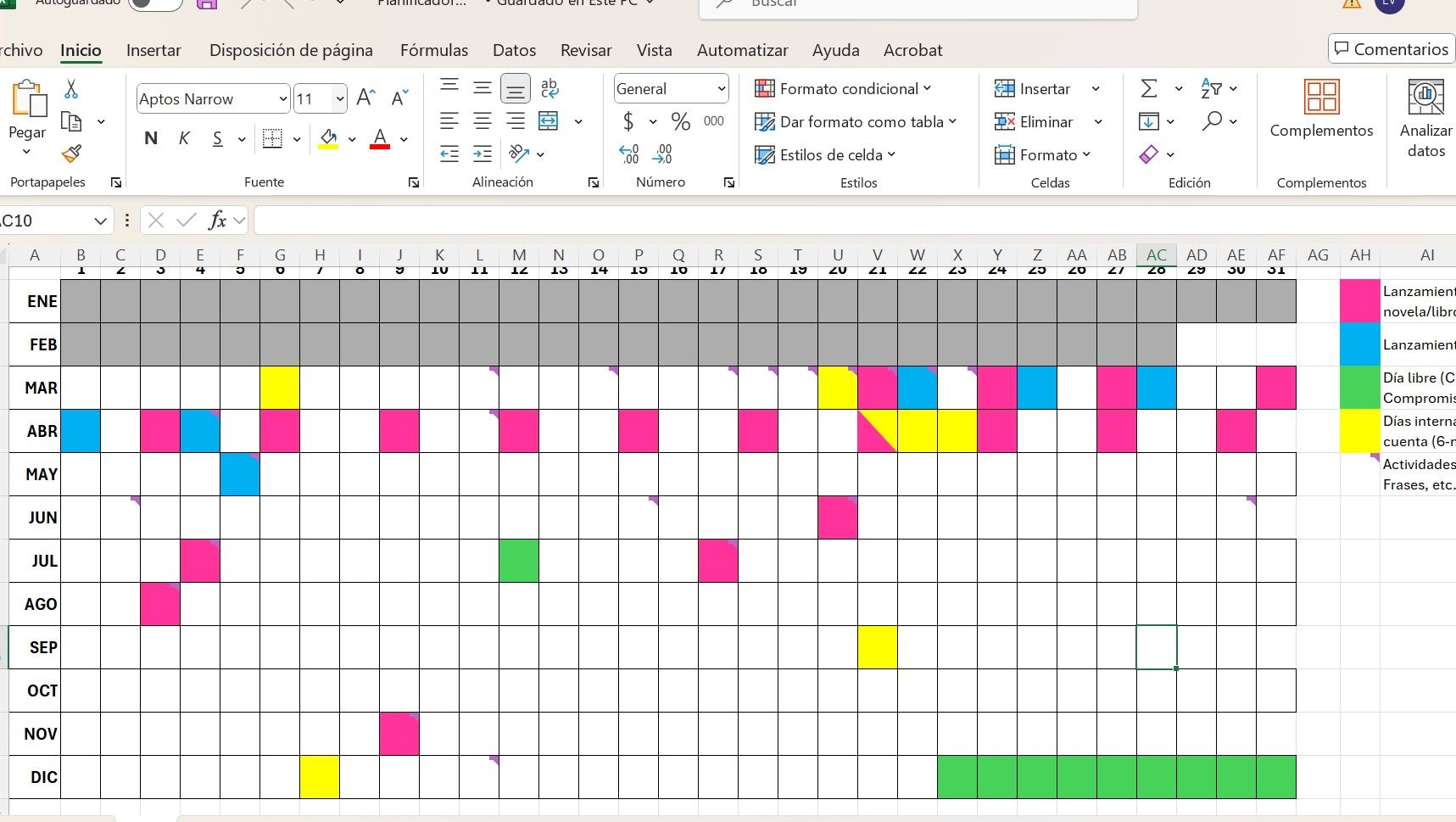Open Alineación dialog launcher
Viewport: 1456px width, 822px height.
point(594,182)
